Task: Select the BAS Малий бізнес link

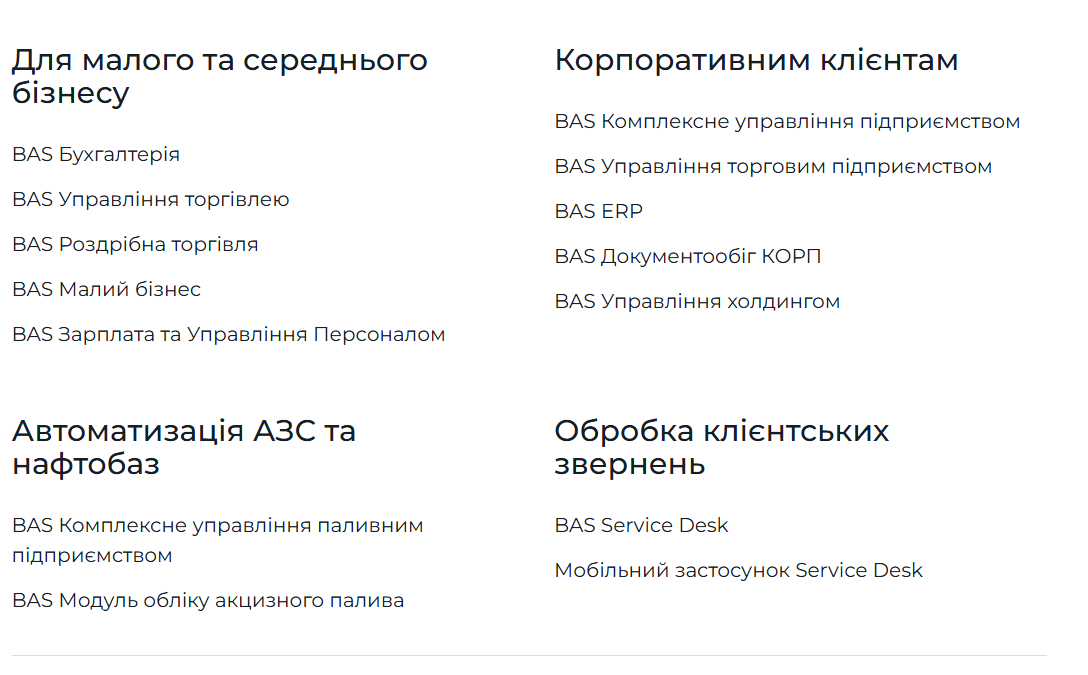Action: coord(106,289)
